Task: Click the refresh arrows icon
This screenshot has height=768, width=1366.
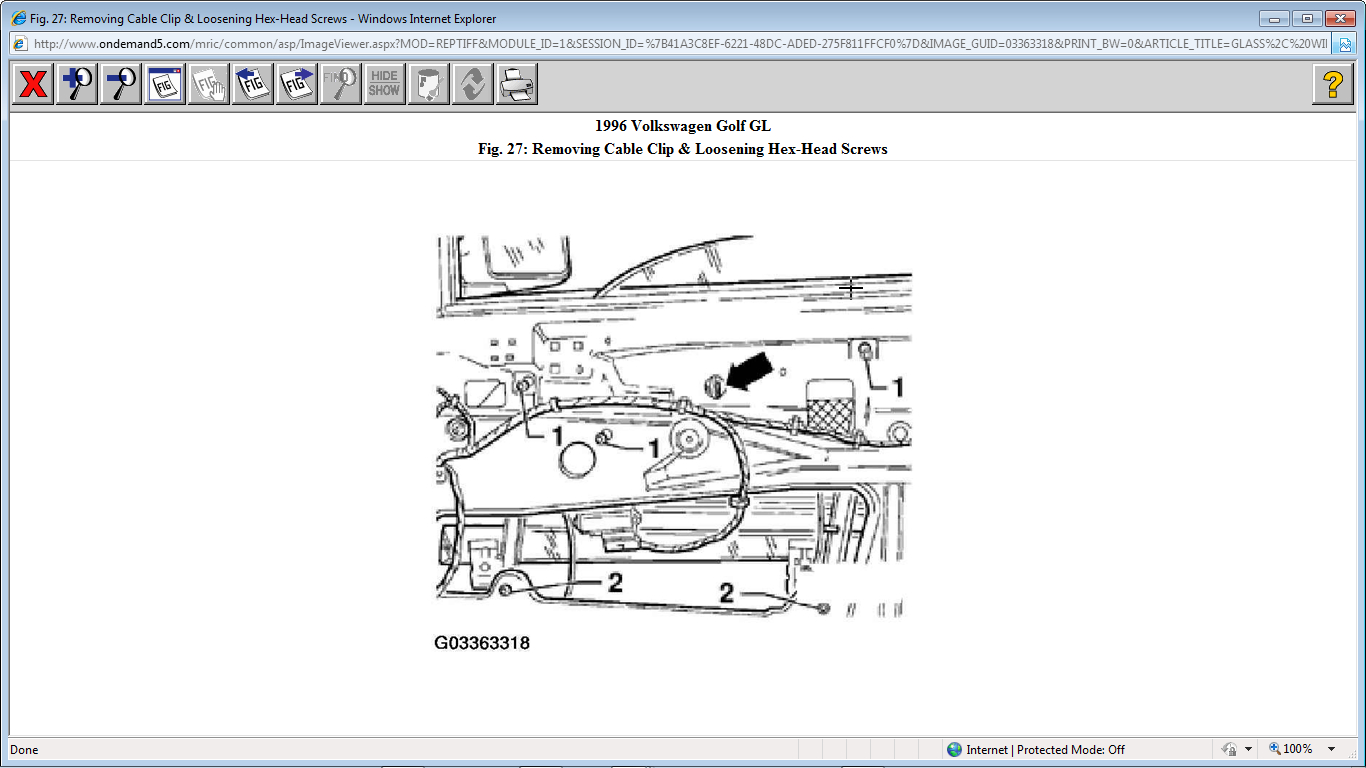Action: point(473,84)
